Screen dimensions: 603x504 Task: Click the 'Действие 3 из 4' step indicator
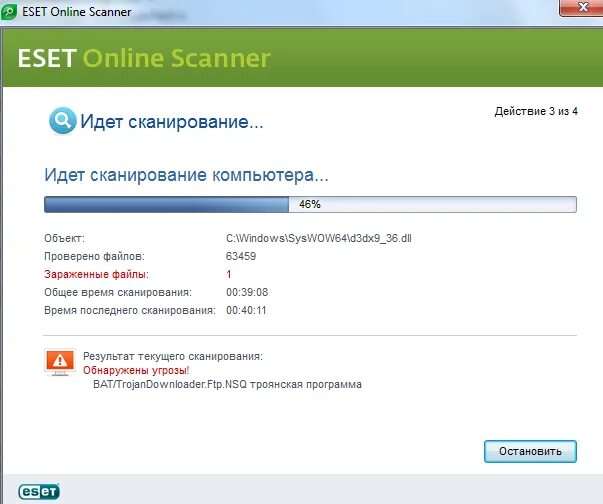(536, 111)
